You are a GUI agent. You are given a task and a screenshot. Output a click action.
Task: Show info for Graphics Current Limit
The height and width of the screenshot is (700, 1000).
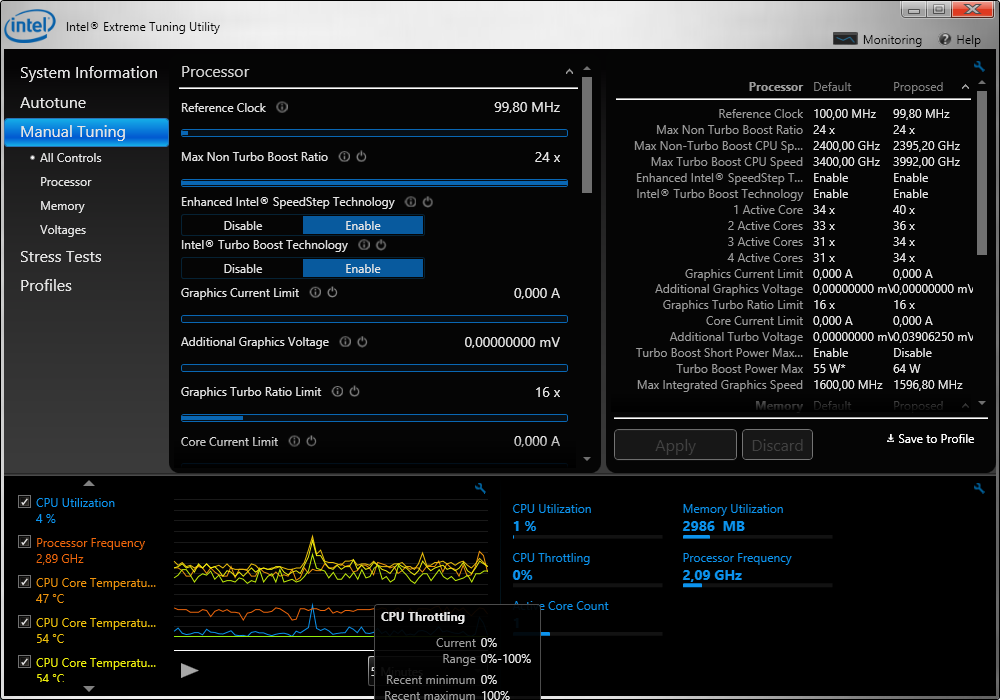[315, 292]
